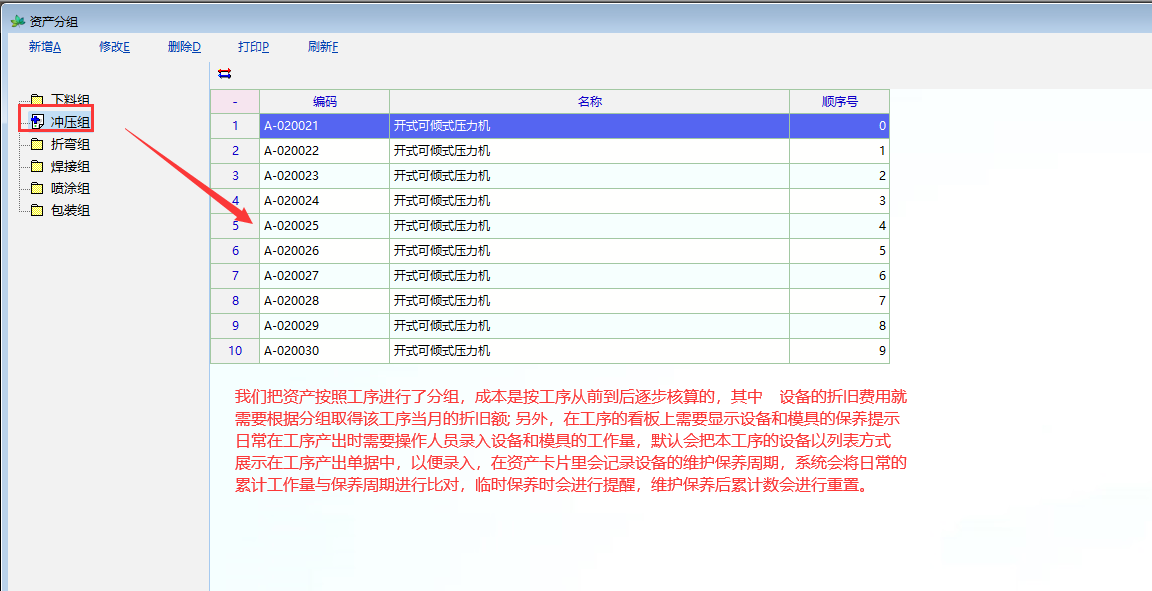Select the 包装组 tree node label
The image size is (1152, 591).
(x=70, y=210)
